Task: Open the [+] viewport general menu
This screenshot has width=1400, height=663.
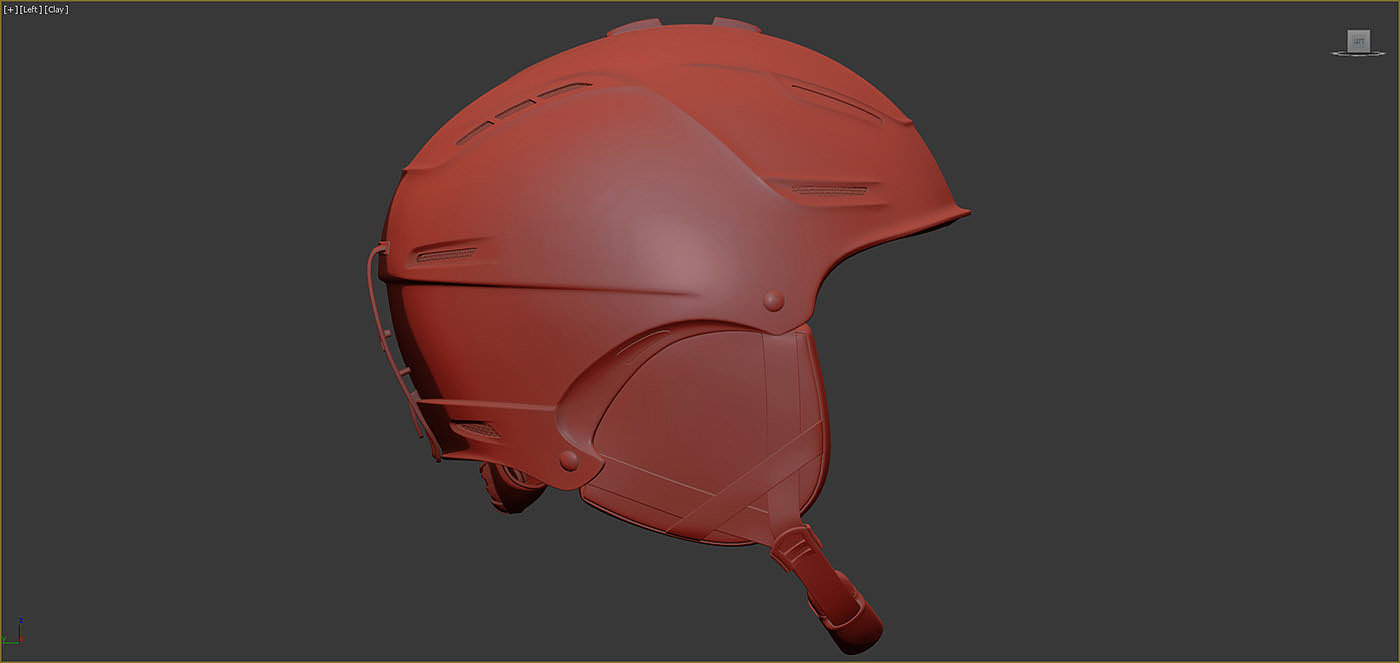Action: click(10, 10)
